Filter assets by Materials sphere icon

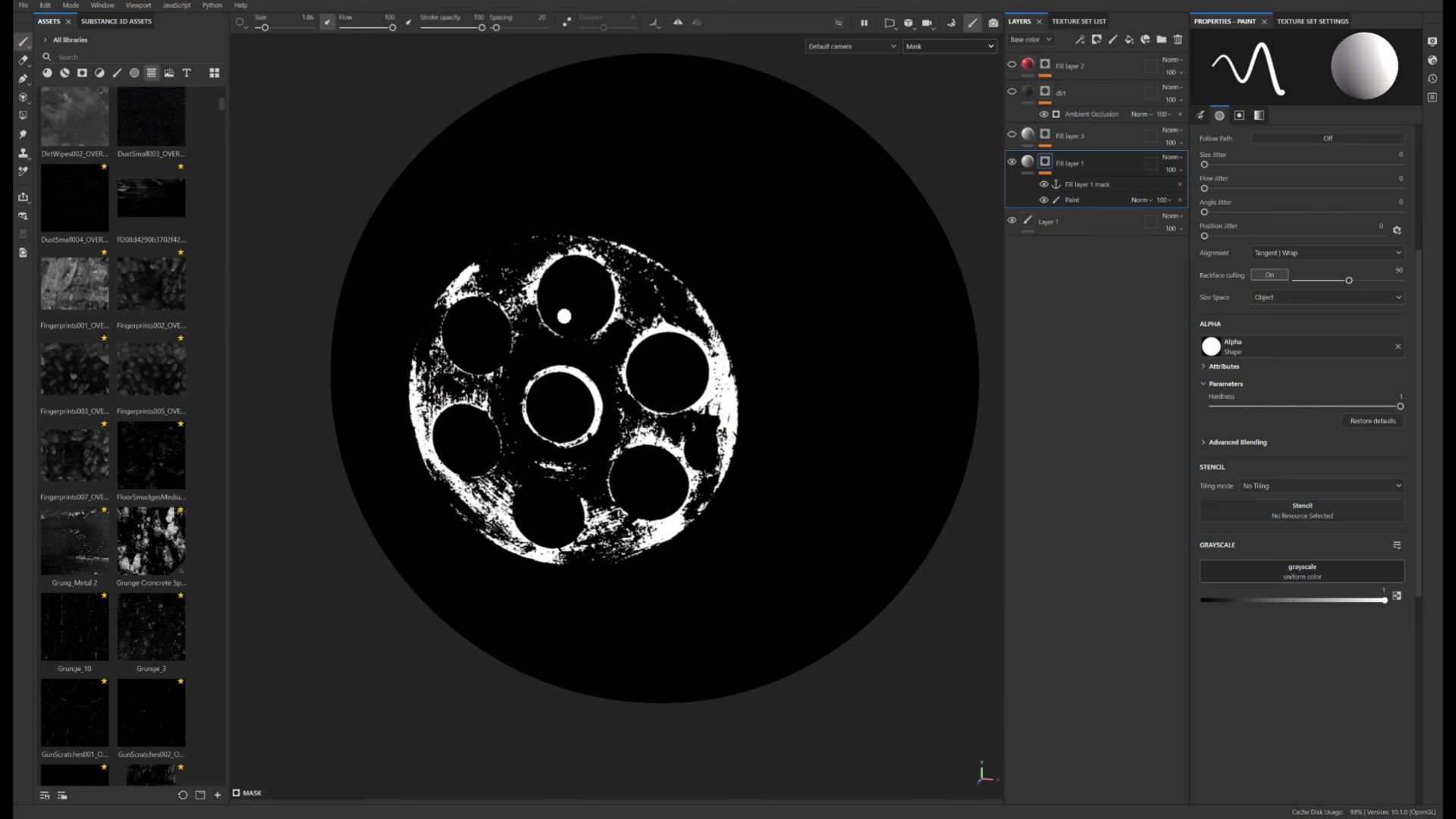(47, 73)
